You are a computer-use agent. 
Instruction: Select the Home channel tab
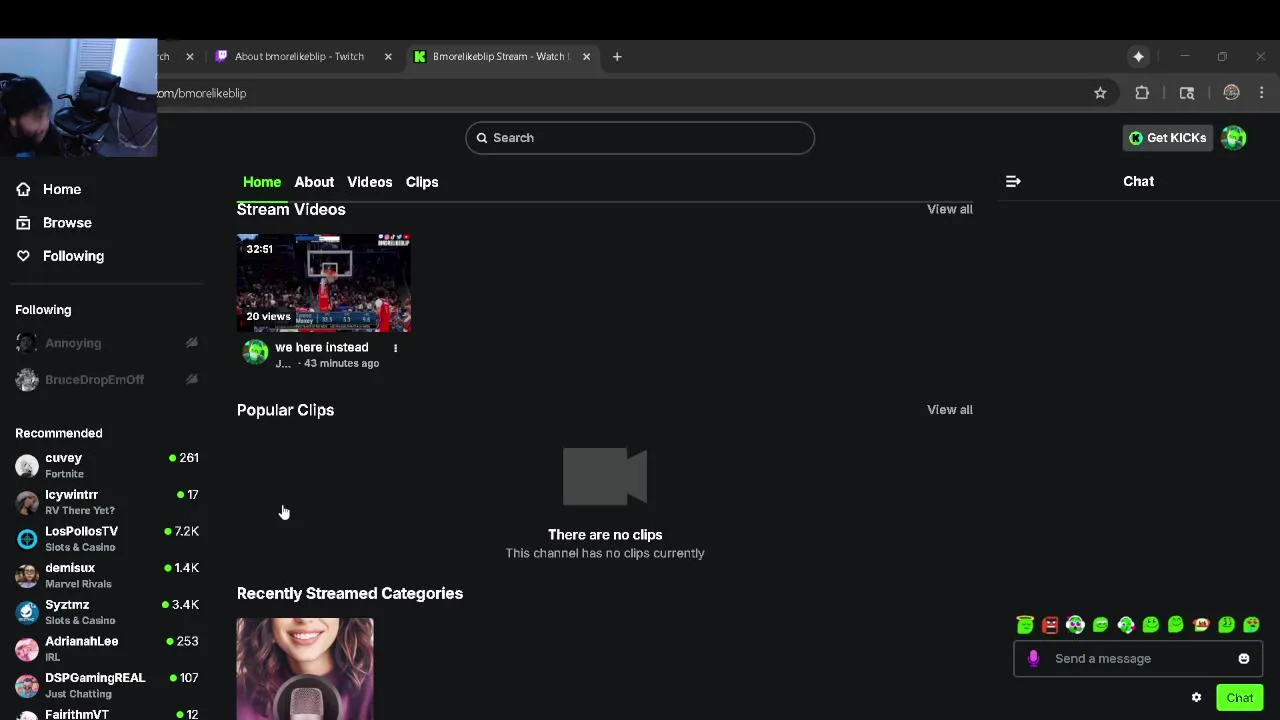pyautogui.click(x=262, y=182)
